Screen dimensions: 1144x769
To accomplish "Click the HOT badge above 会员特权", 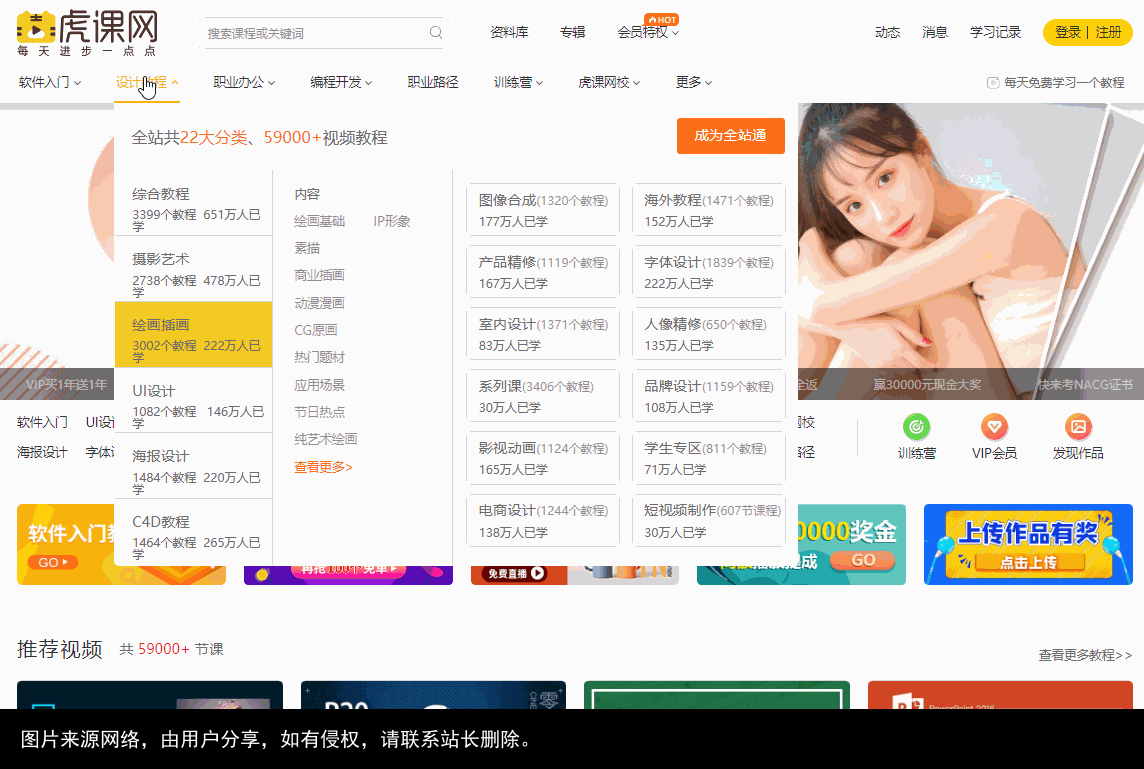I will (x=660, y=18).
